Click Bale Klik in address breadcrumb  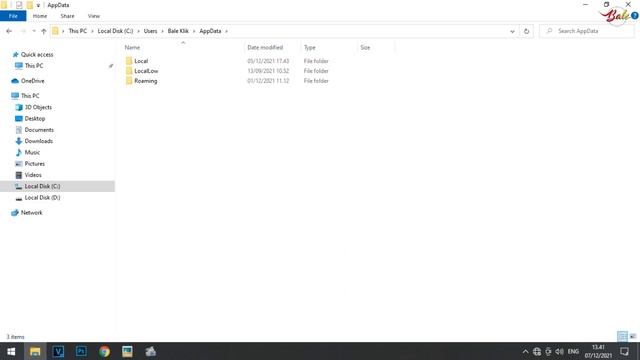point(178,31)
